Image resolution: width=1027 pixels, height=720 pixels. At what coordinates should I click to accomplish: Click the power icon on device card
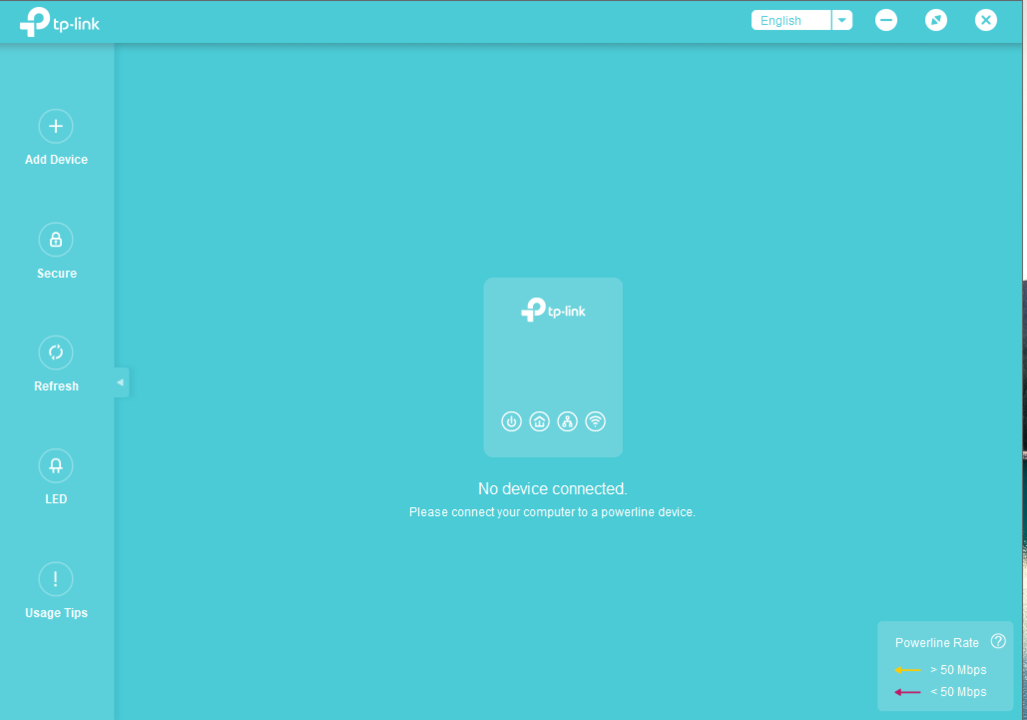[512, 421]
